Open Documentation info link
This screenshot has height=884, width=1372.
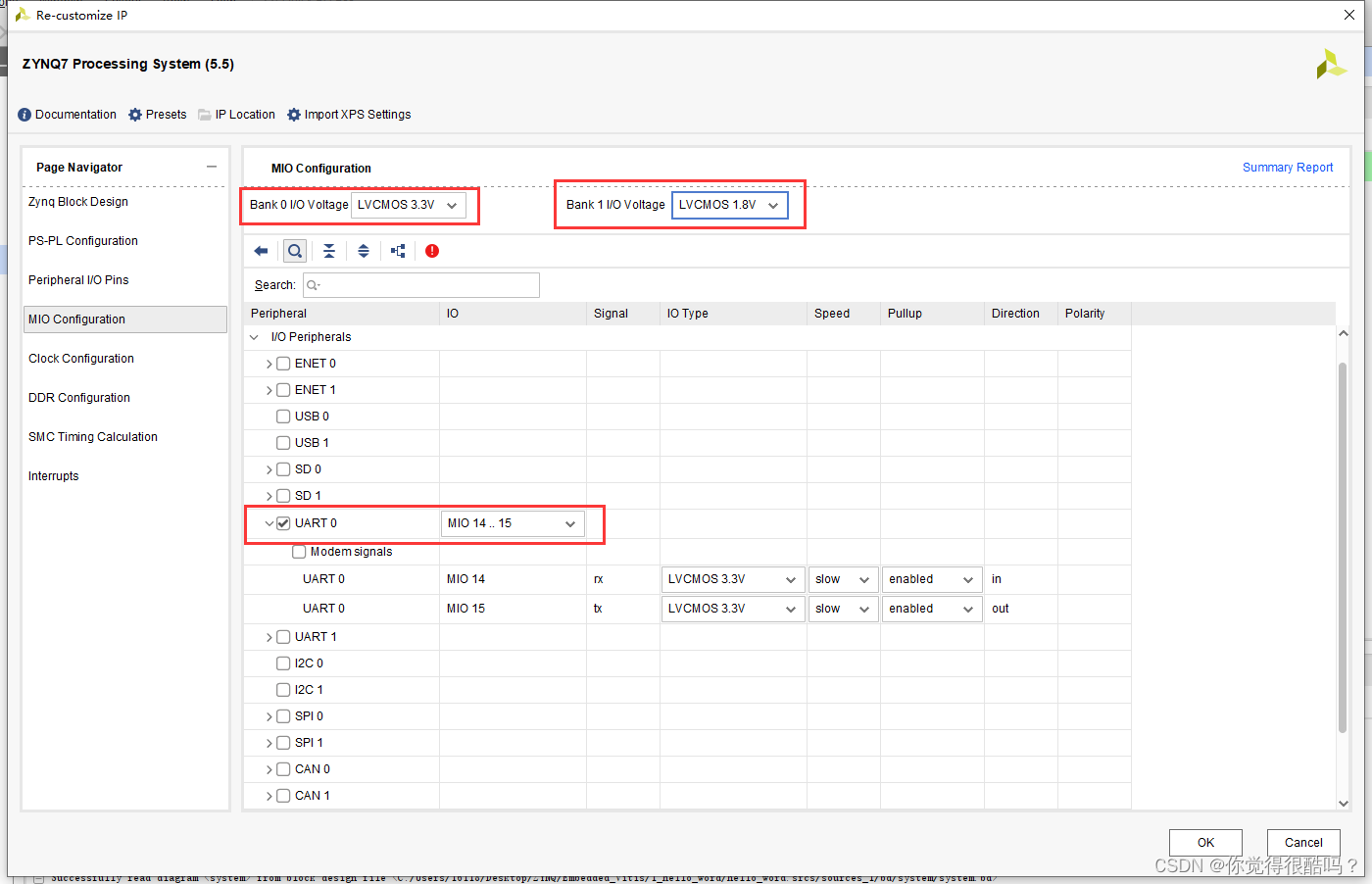(x=67, y=115)
